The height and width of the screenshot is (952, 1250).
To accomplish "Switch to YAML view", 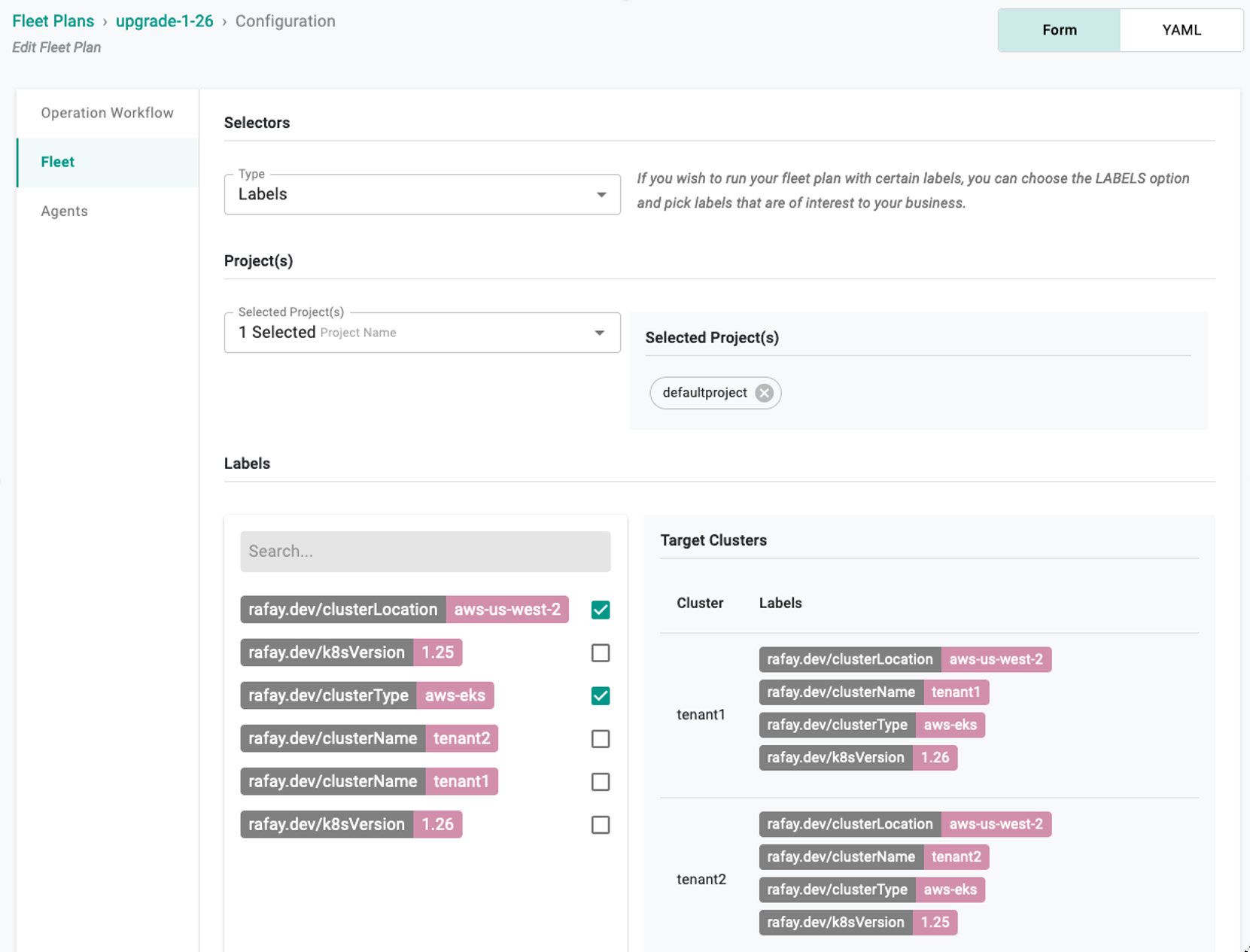I will pyautogui.click(x=1182, y=30).
